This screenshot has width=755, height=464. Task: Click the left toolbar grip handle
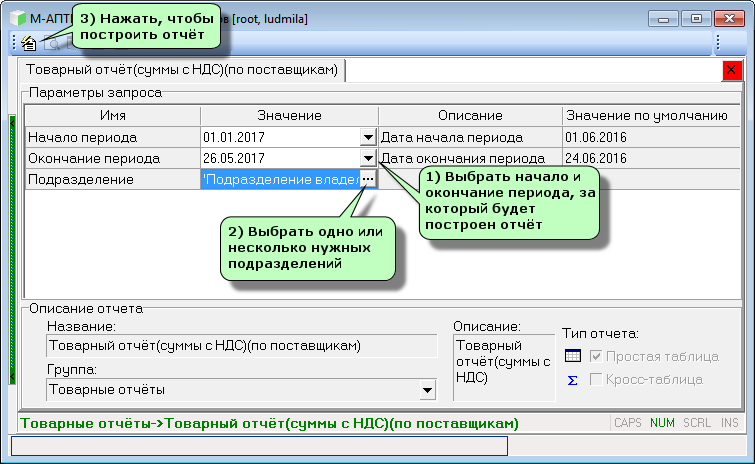(x=14, y=42)
